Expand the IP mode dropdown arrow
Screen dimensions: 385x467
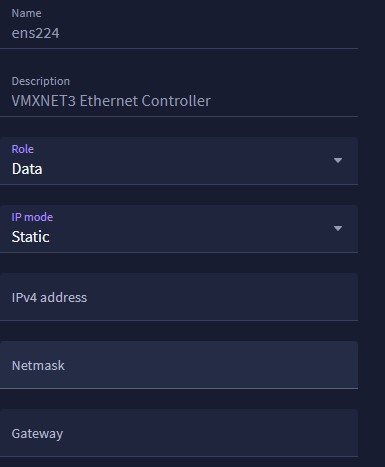click(338, 228)
